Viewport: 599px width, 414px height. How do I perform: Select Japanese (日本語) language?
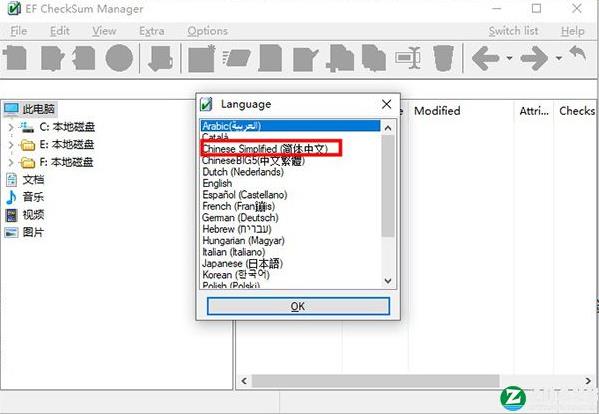tap(291, 264)
